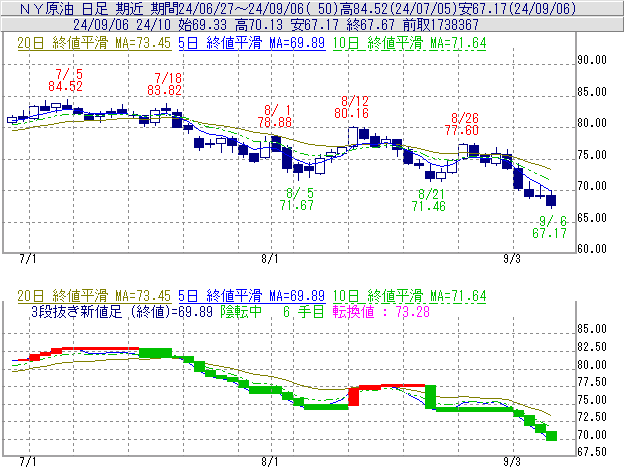624x475 pixels.
Task: Click the 5-day MA=69.89 legend in lower chart
Action: [252, 296]
